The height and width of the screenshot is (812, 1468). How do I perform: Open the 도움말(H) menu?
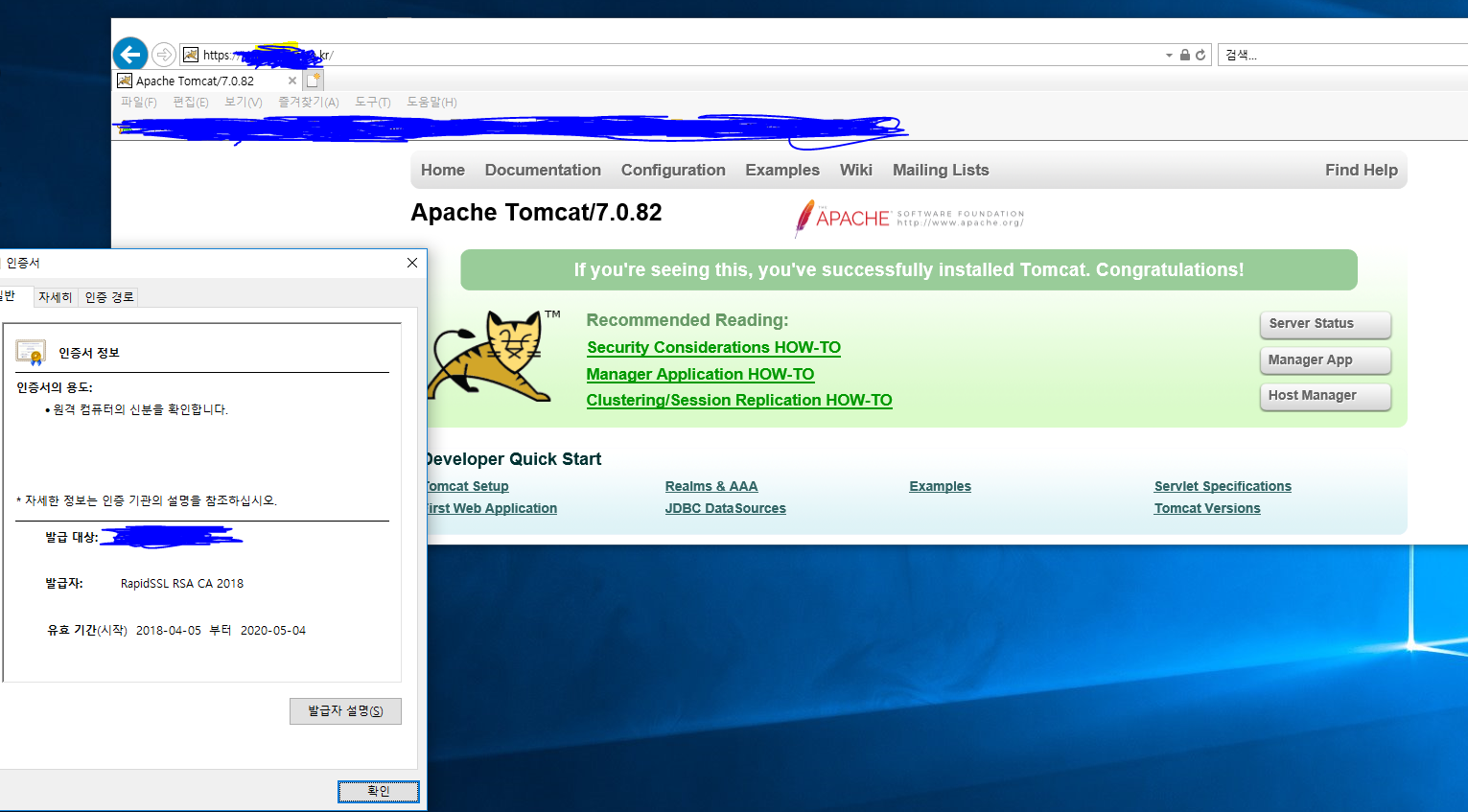[431, 102]
